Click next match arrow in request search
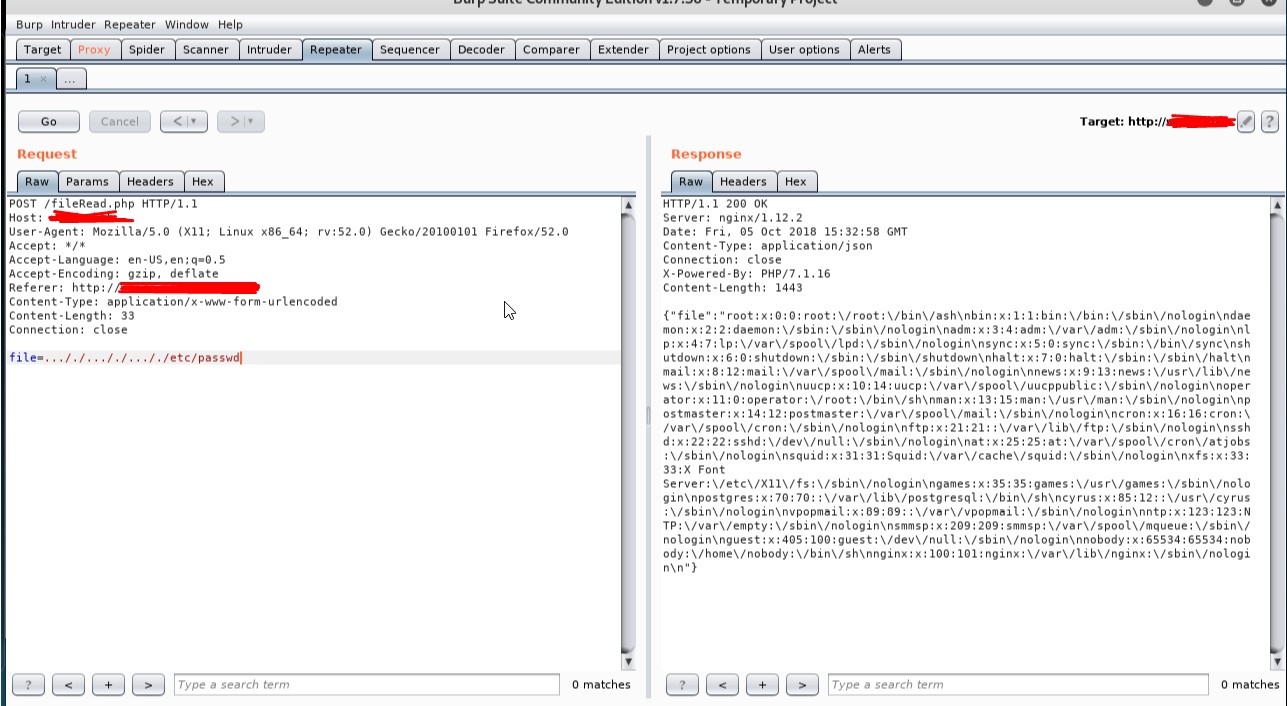Screen dimensions: 1287x706 (148, 685)
